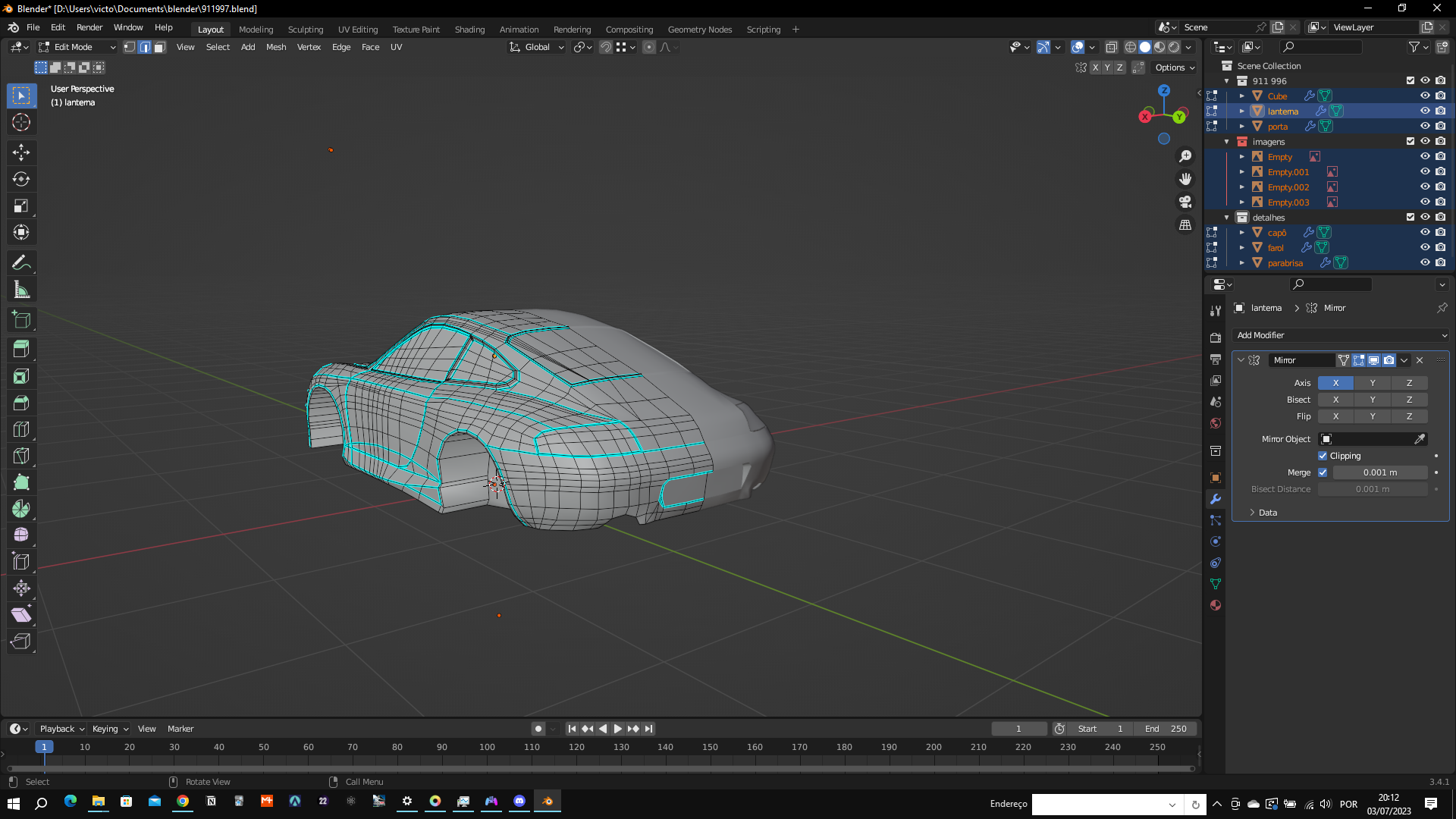Open the Mesh menu
This screenshot has height=819, width=1456.
point(276,47)
